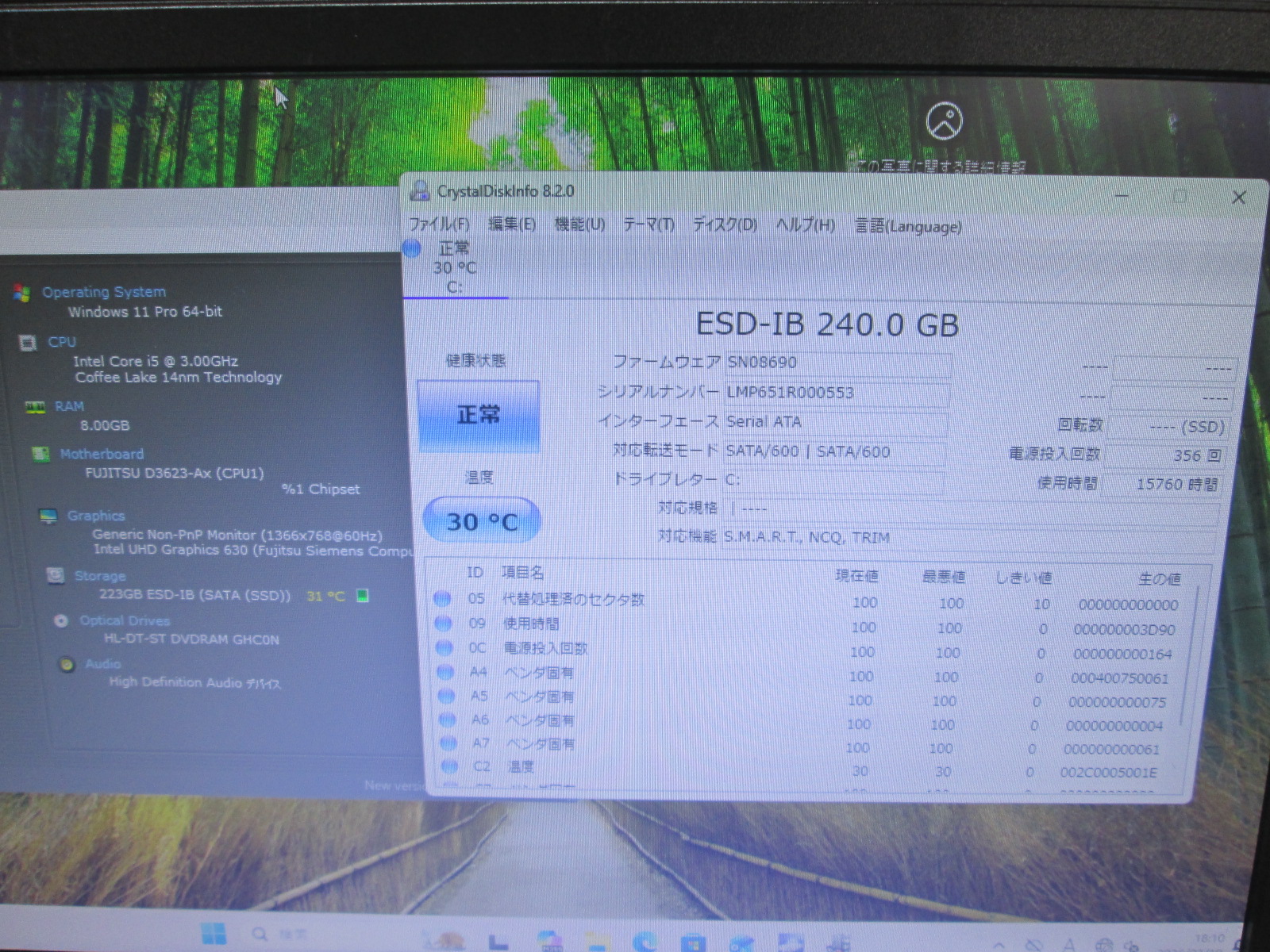Click the CPU chip icon in Speccy
Viewport: 1270px width, 952px height.
[x=28, y=343]
